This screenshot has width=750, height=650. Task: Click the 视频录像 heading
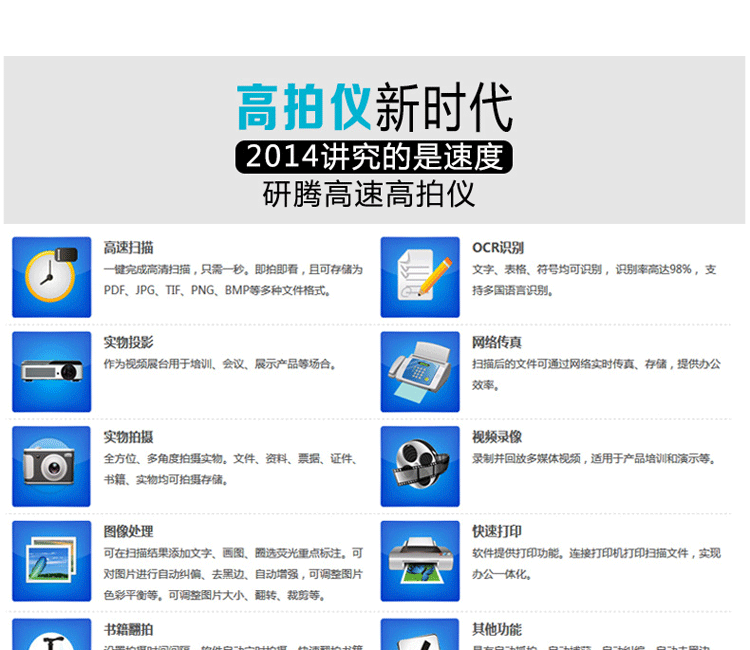click(x=496, y=437)
